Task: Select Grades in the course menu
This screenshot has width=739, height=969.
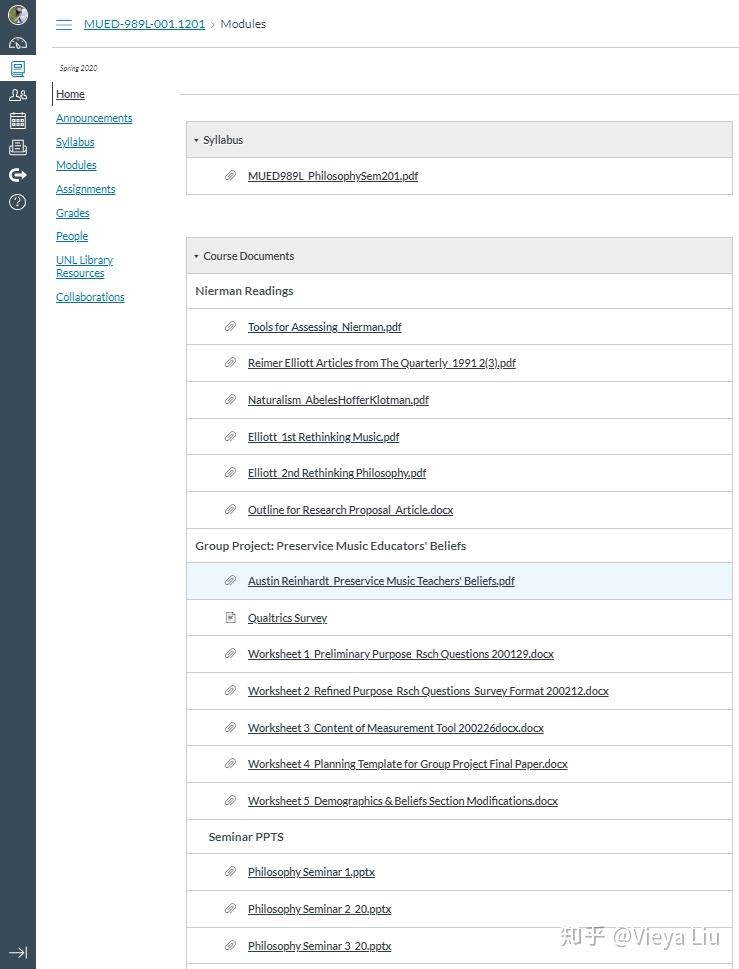Action: (x=72, y=213)
